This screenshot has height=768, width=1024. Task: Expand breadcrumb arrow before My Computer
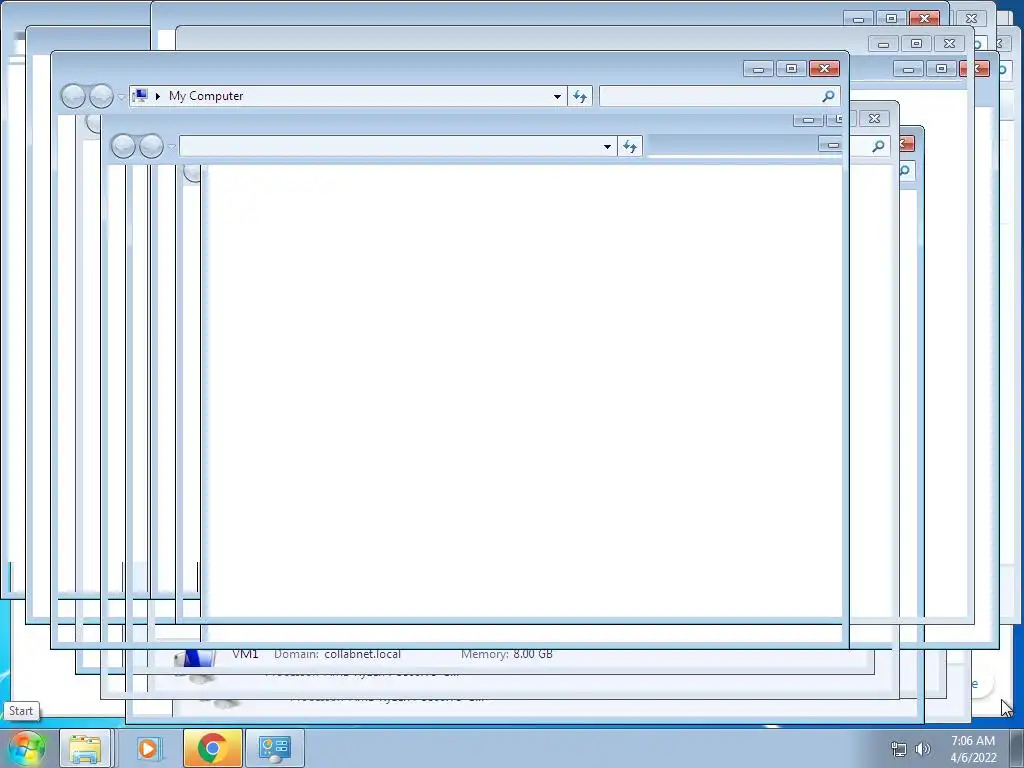click(157, 96)
